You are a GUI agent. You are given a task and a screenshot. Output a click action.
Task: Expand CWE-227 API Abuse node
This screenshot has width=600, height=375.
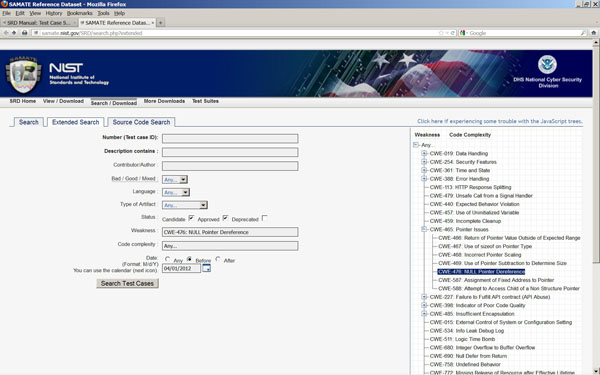coord(424,297)
